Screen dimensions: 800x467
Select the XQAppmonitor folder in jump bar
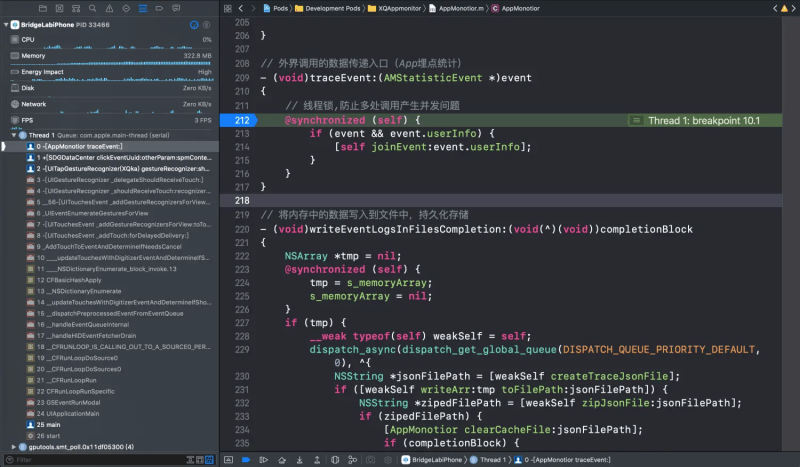click(399, 7)
